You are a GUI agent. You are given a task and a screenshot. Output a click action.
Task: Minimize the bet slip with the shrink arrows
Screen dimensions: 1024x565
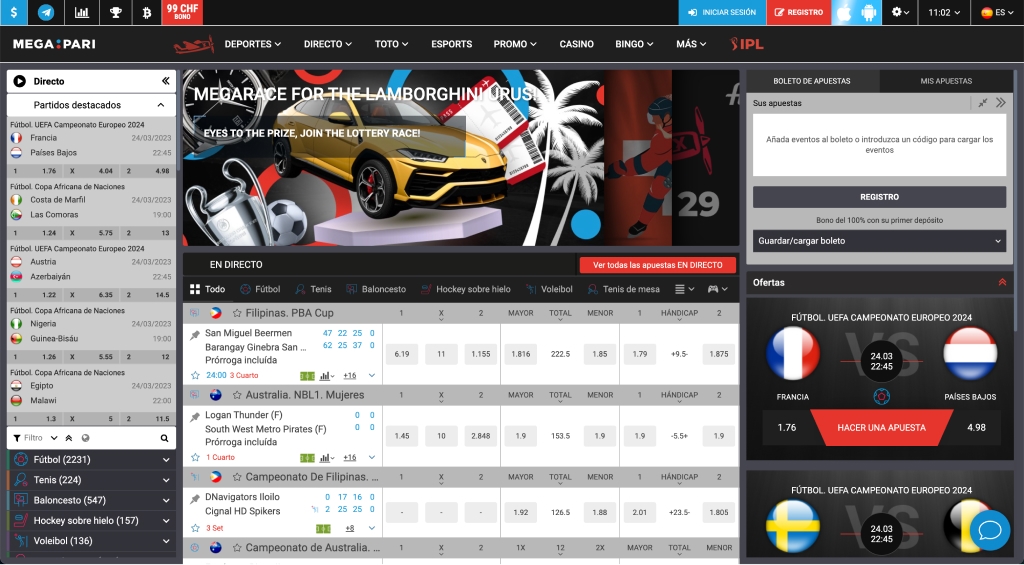tap(983, 103)
